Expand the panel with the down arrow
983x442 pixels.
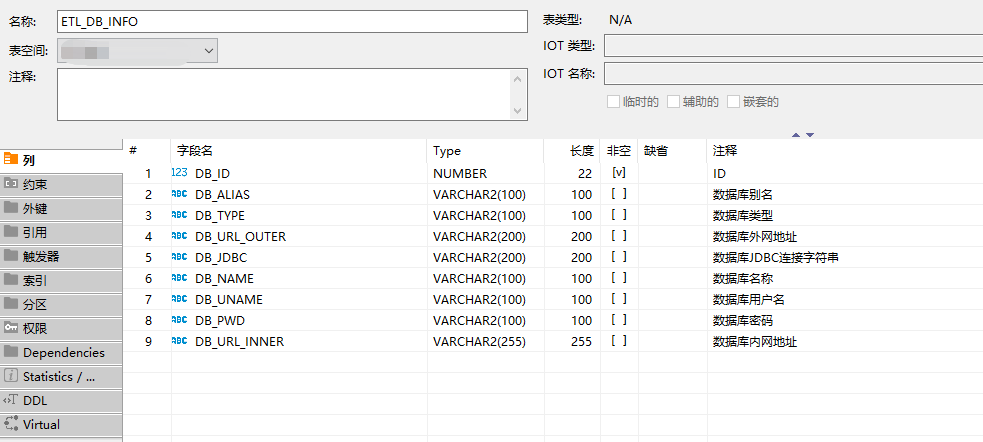[810, 134]
